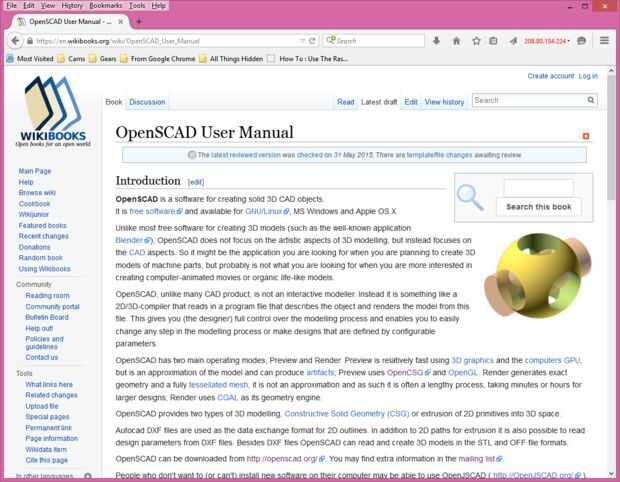Click the red icon beside page title

point(586,136)
